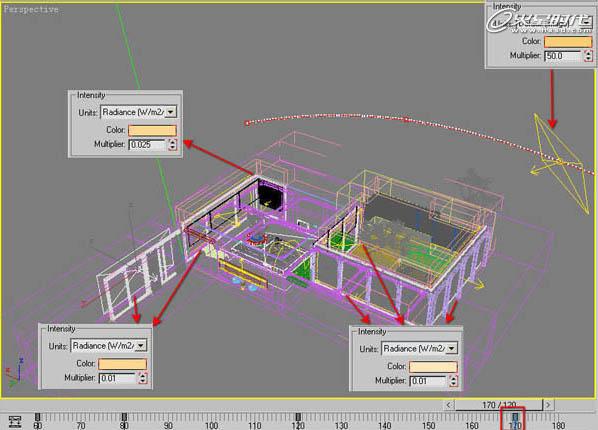This screenshot has height=430, width=598.
Task: Click the time slider previous frame arrow
Action: tap(448, 405)
